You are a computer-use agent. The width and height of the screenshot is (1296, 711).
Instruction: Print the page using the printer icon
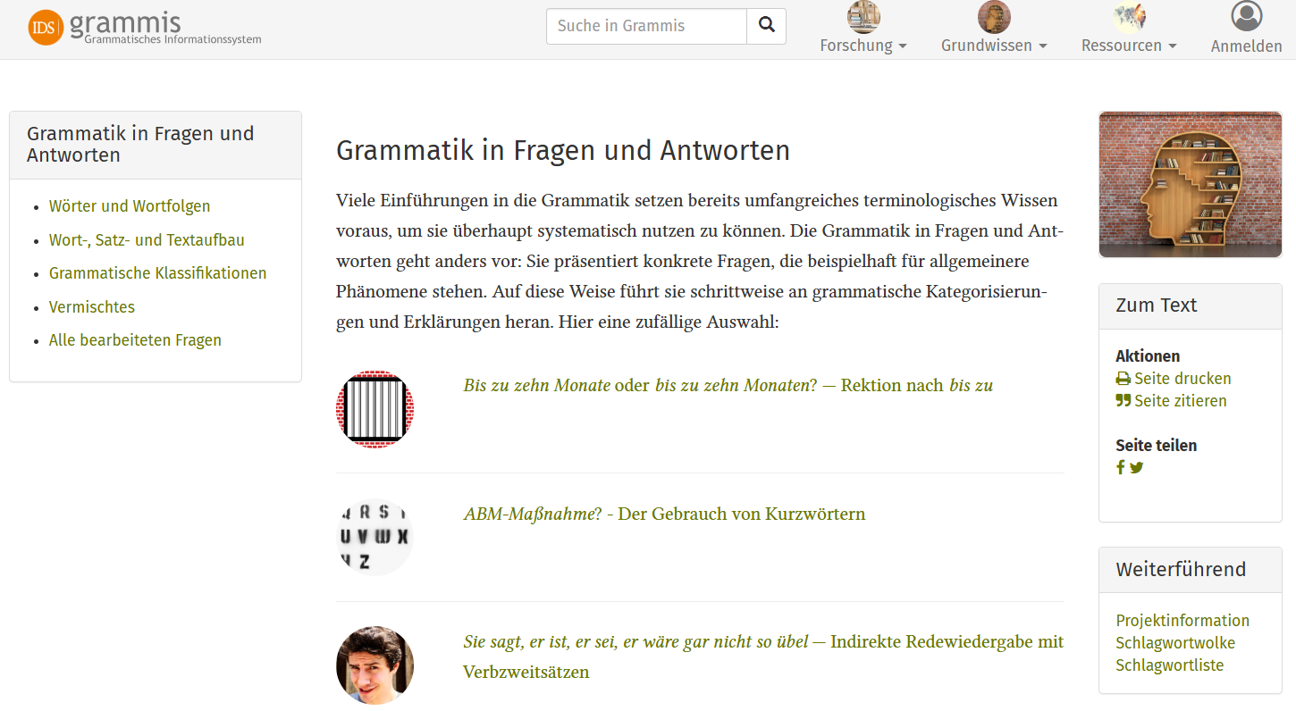tap(1122, 378)
